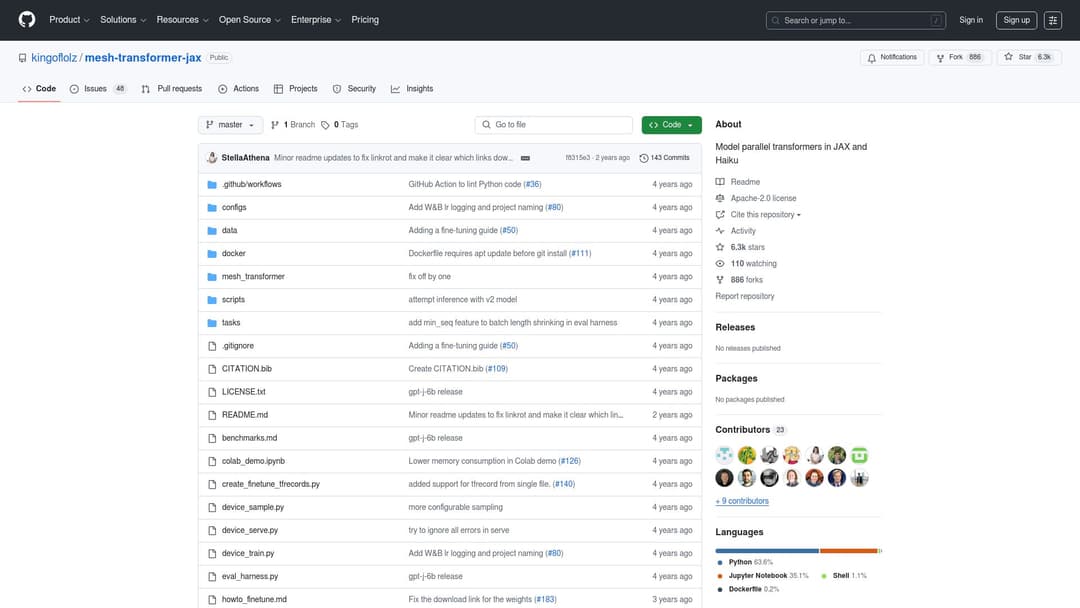Switch to the Issues tab
1080x608 pixels.
[x=97, y=89]
